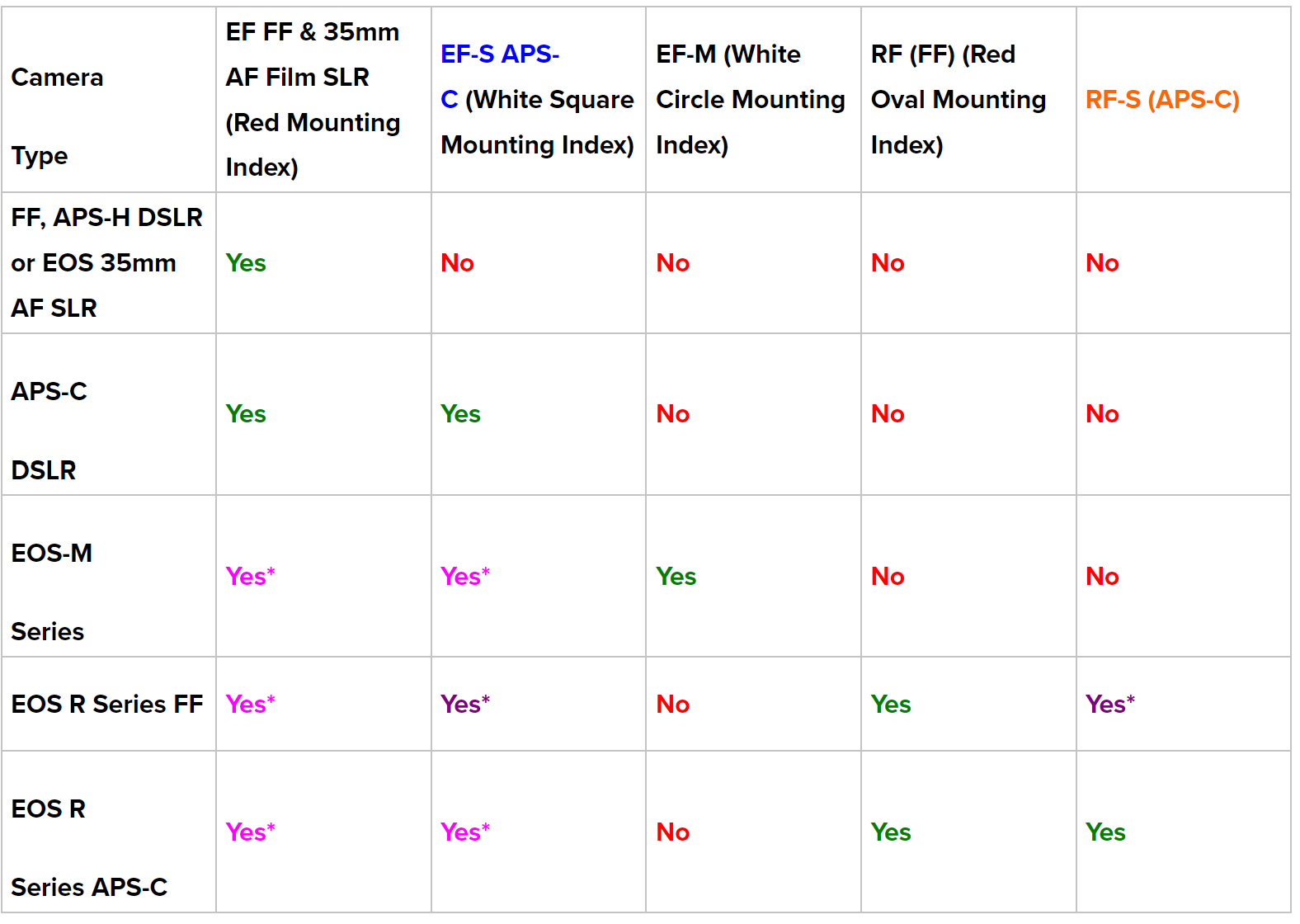Click No under EF-M in EOS R FF row
The width and height of the screenshot is (1300, 924).
tap(672, 705)
